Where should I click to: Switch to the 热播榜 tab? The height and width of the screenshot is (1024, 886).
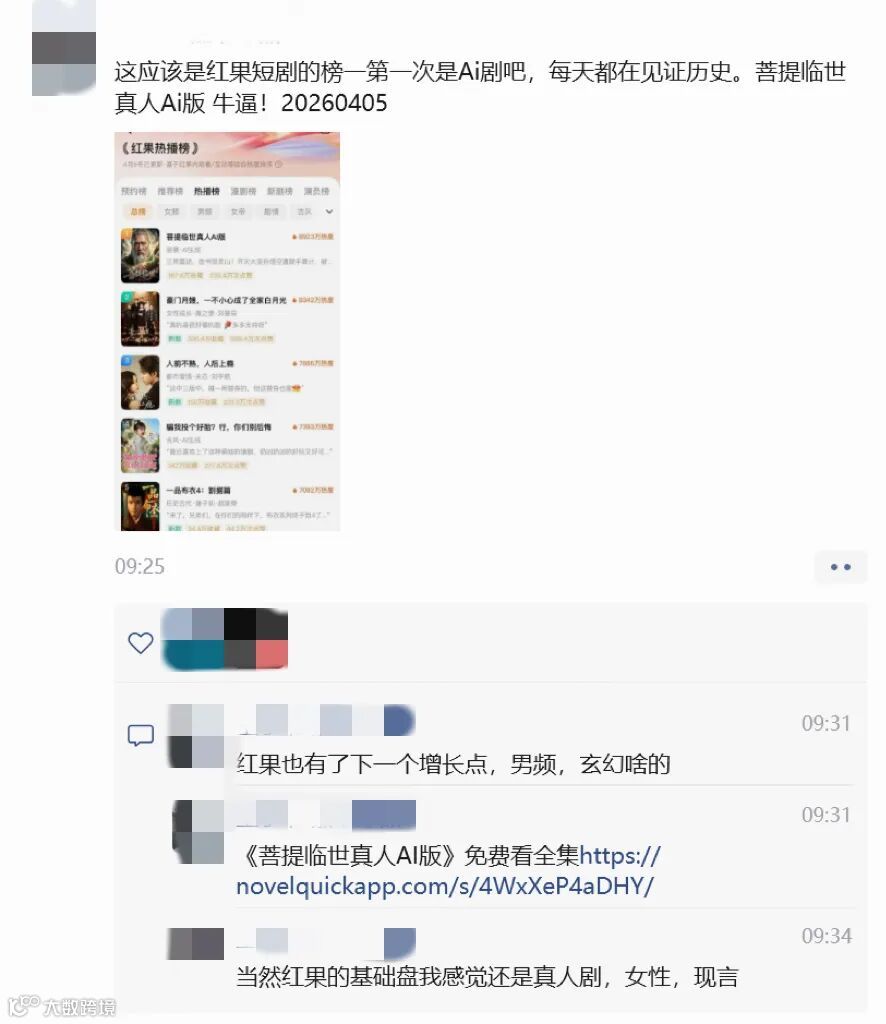point(206,191)
